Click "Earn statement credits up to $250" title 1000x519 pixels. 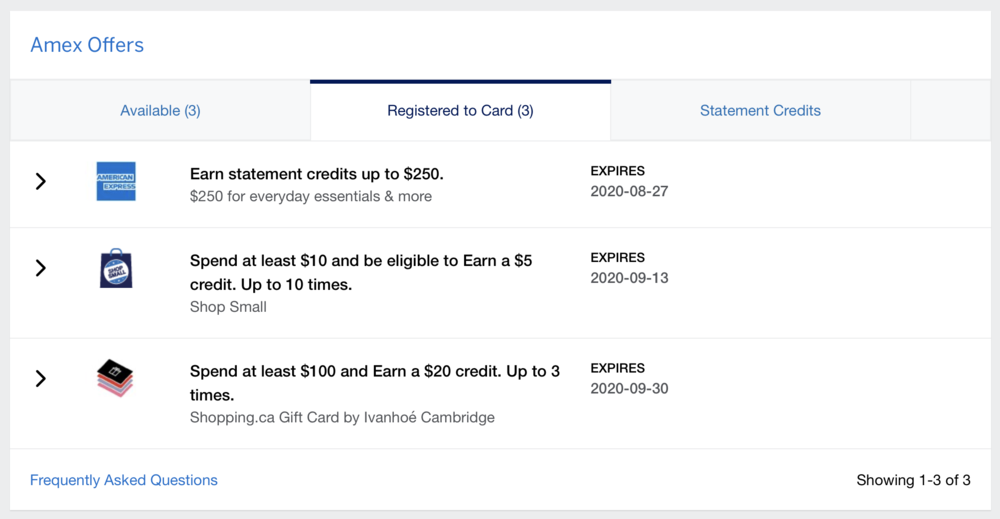[316, 174]
